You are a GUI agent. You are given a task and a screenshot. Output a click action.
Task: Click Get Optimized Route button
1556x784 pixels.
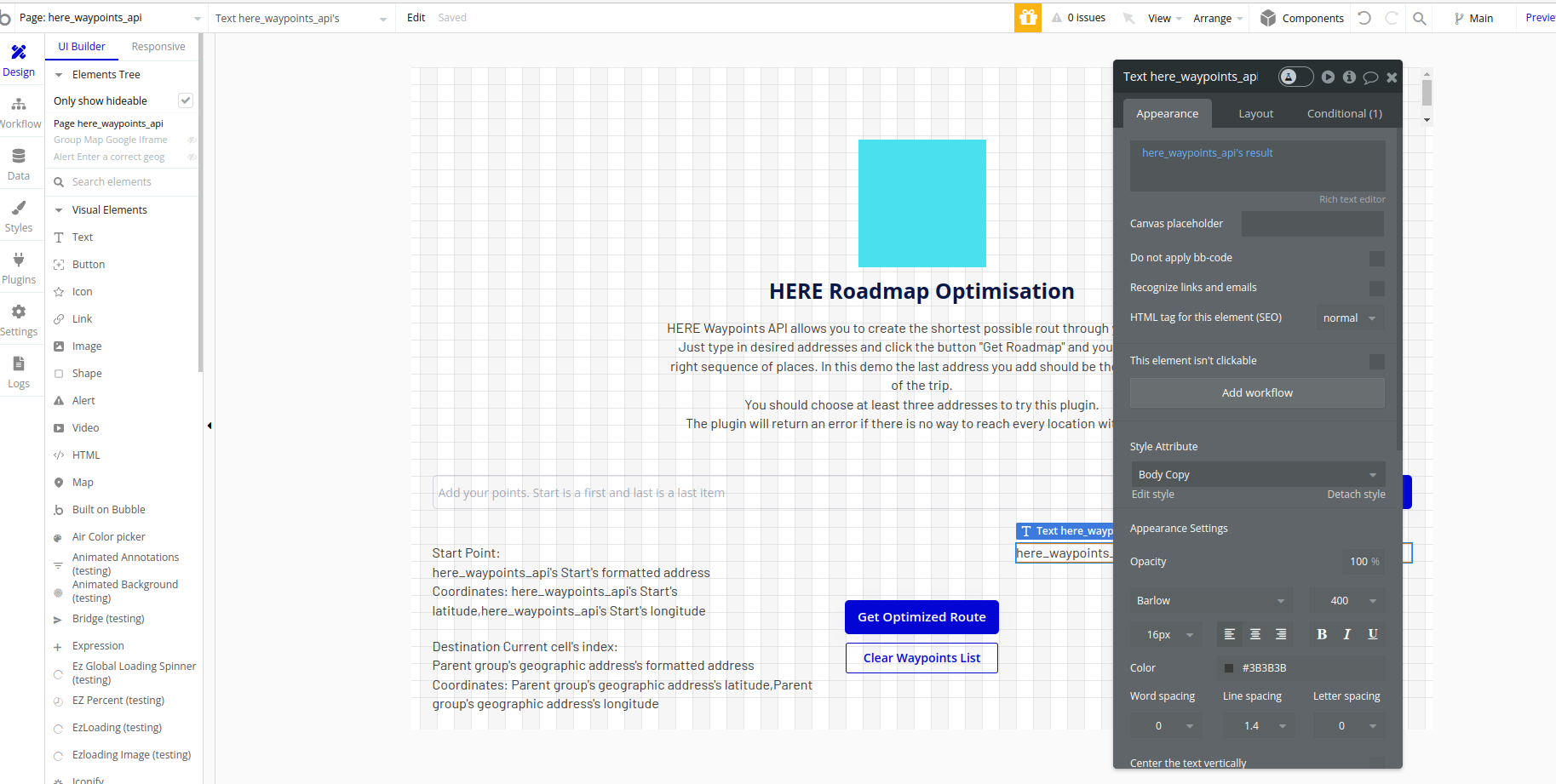[x=922, y=617]
